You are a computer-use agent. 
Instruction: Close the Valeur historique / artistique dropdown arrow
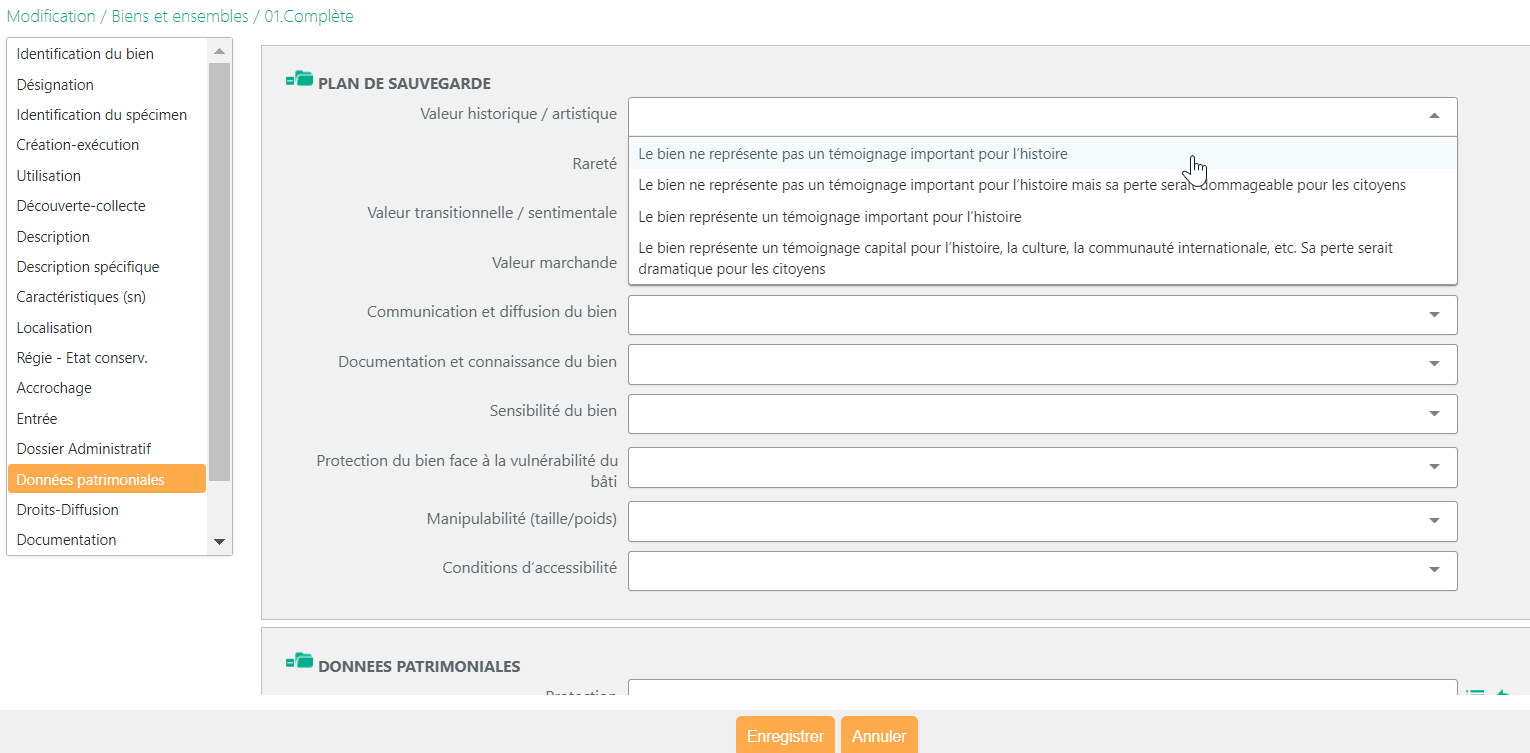[1434, 116]
